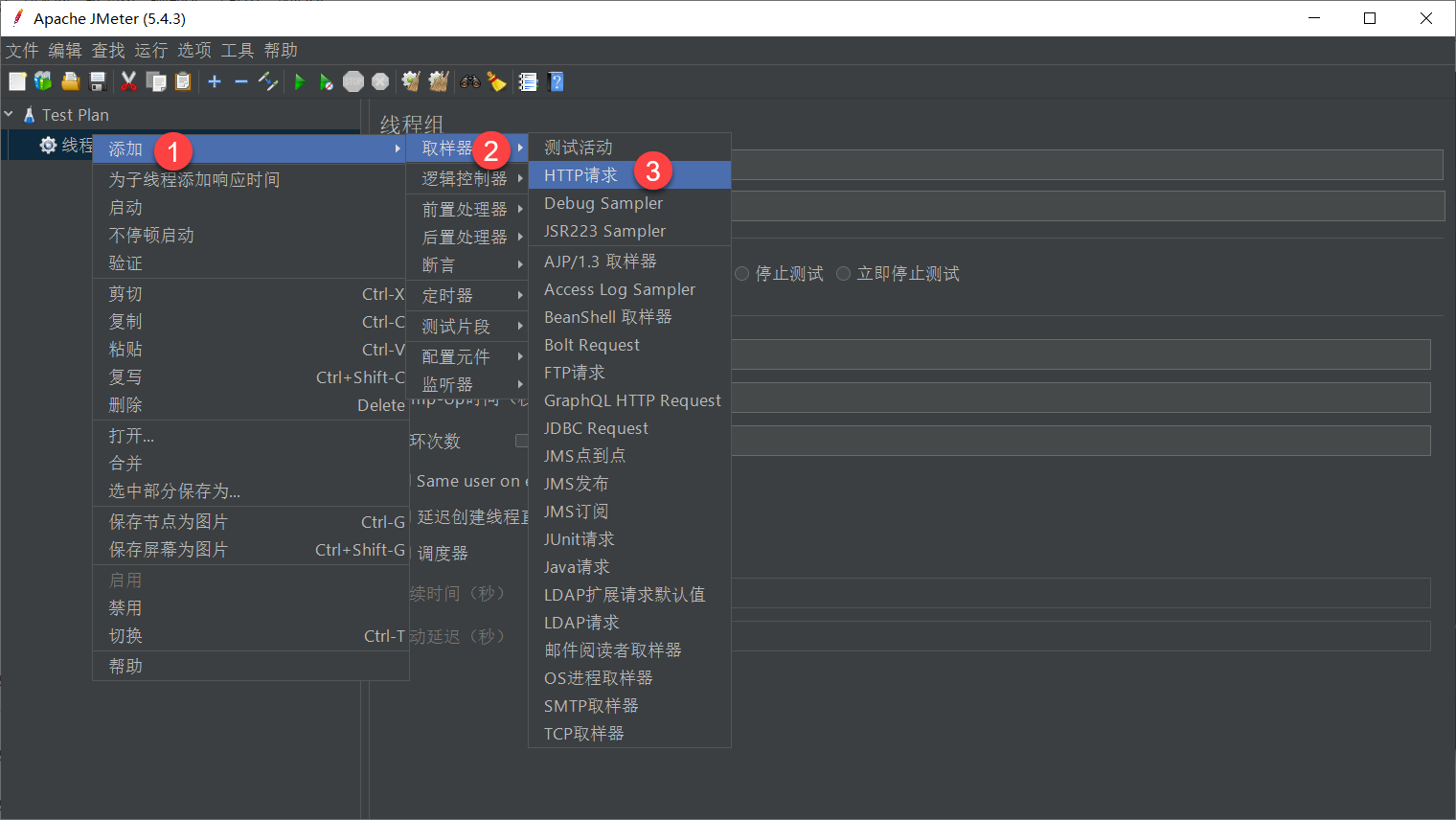This screenshot has width=1456, height=820.
Task: Click the Open file folder icon
Action: (70, 81)
